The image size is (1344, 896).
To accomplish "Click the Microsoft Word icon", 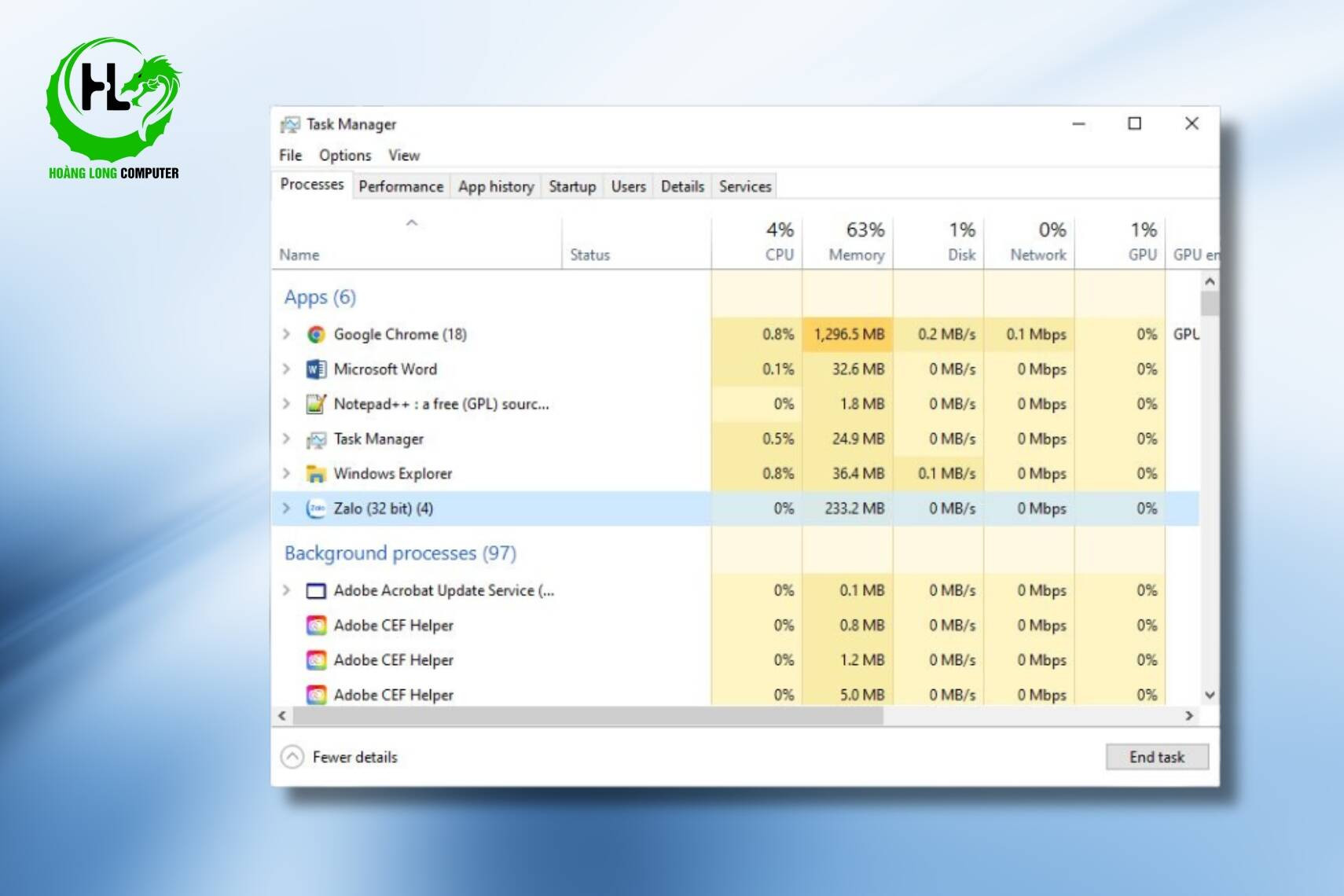I will [x=316, y=369].
